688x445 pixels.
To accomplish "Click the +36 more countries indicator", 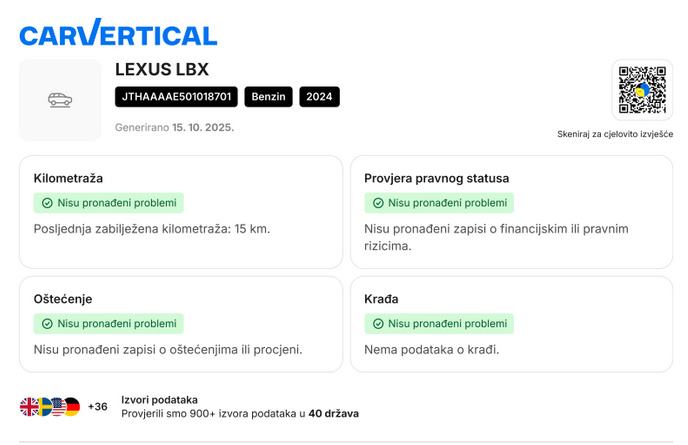I will click(97, 406).
